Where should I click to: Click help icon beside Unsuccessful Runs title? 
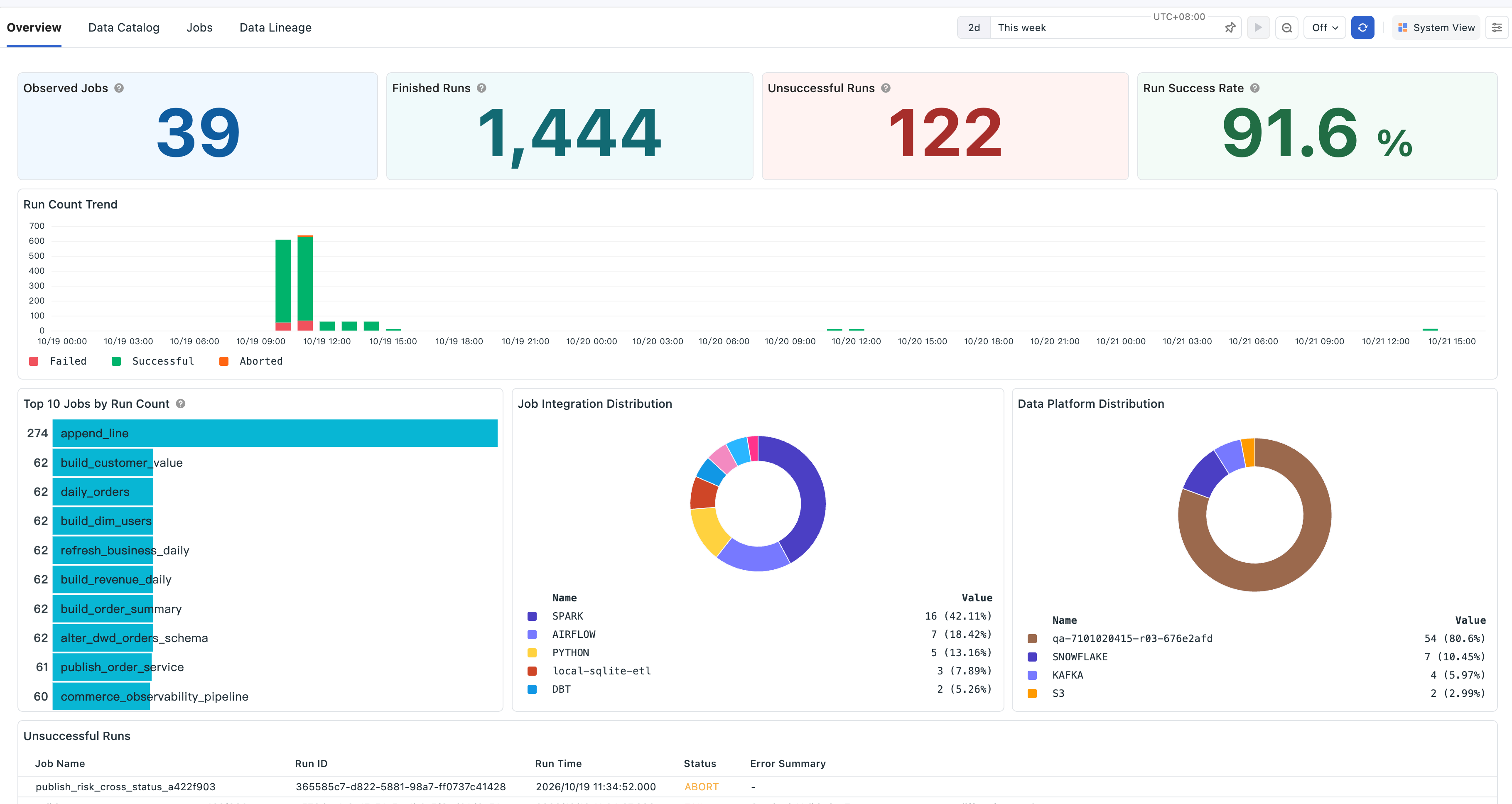coord(886,88)
